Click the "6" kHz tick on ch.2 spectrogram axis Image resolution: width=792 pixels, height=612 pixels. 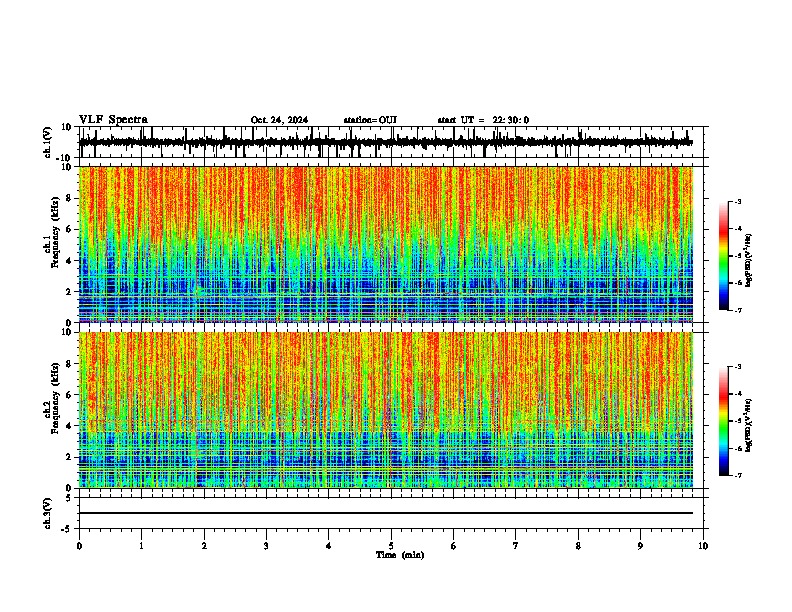click(69, 395)
